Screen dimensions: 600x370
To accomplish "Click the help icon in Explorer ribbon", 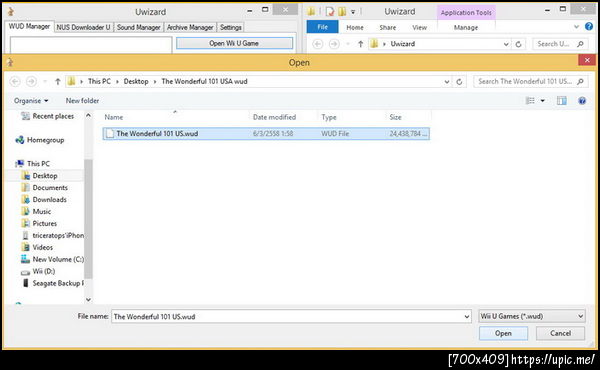I will 589,26.
